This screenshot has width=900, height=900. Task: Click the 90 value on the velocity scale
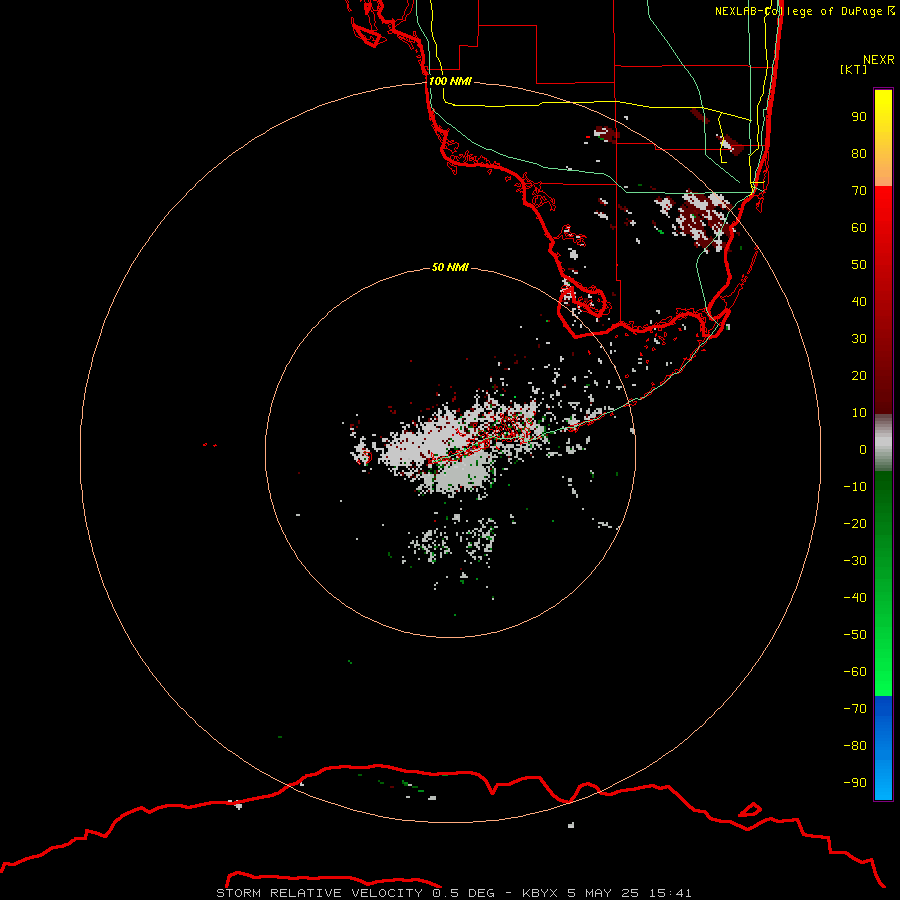click(x=859, y=117)
